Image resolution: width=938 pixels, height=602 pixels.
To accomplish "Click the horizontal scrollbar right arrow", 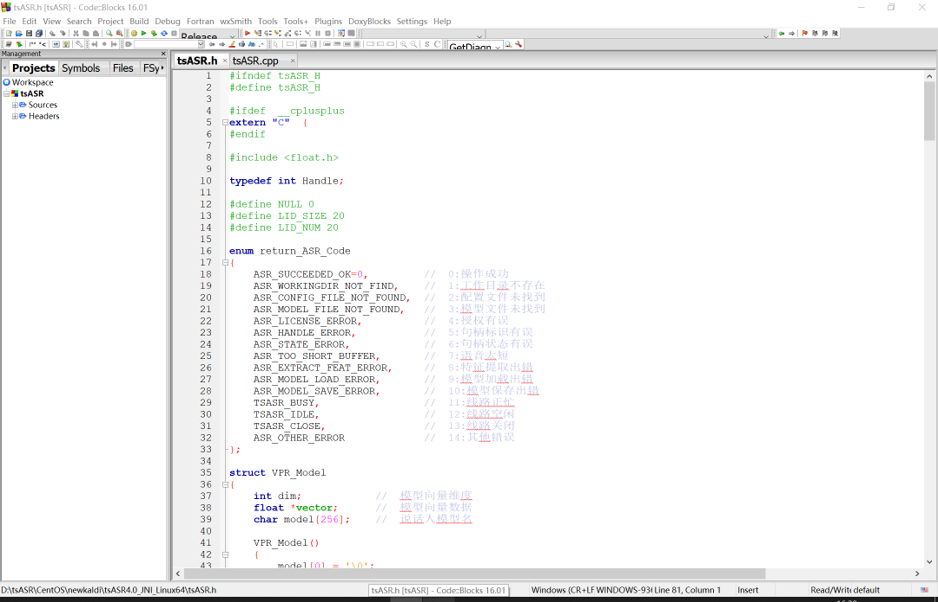I will pos(917,573).
